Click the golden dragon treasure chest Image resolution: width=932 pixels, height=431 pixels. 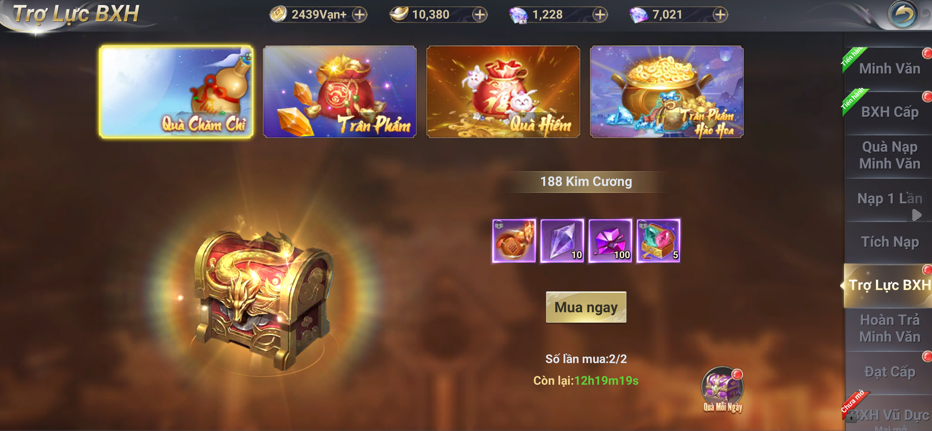(262, 298)
